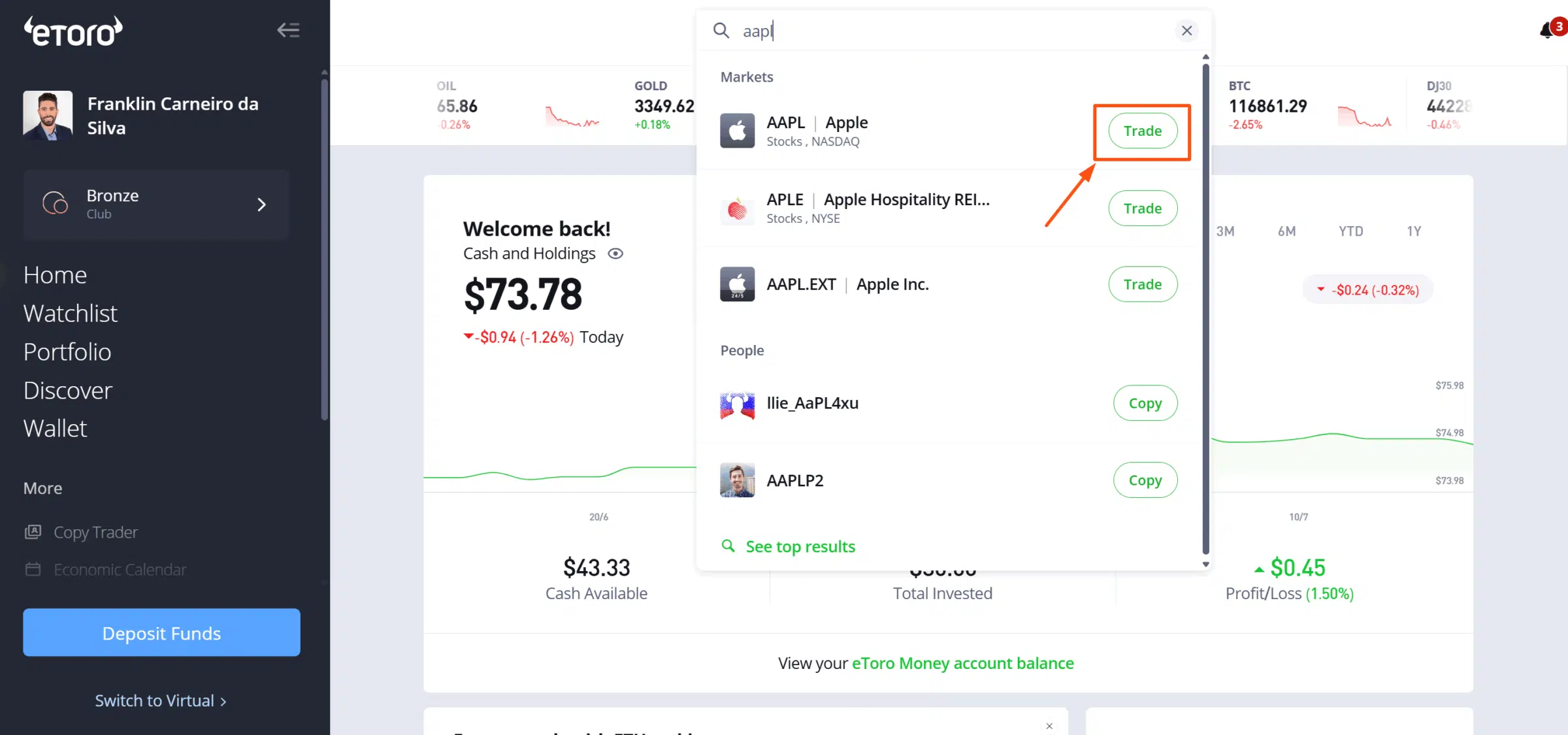Click the AAPL.EXT Apple Inc. logo
The image size is (1568, 735).
click(737, 284)
